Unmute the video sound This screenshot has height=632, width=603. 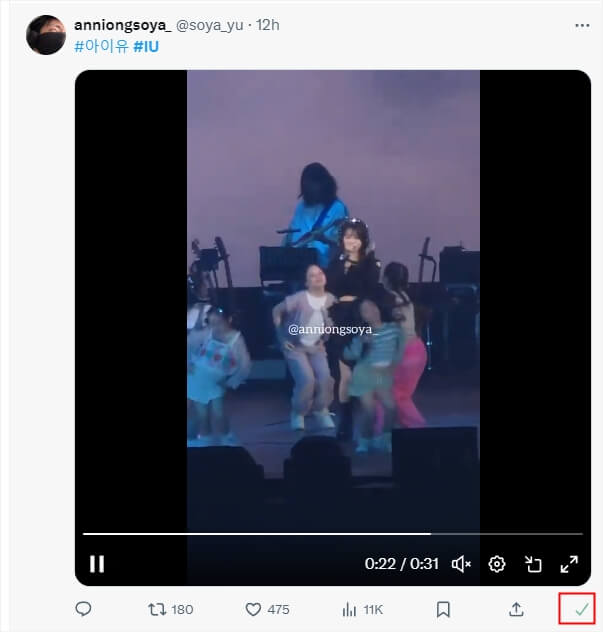(x=461, y=564)
